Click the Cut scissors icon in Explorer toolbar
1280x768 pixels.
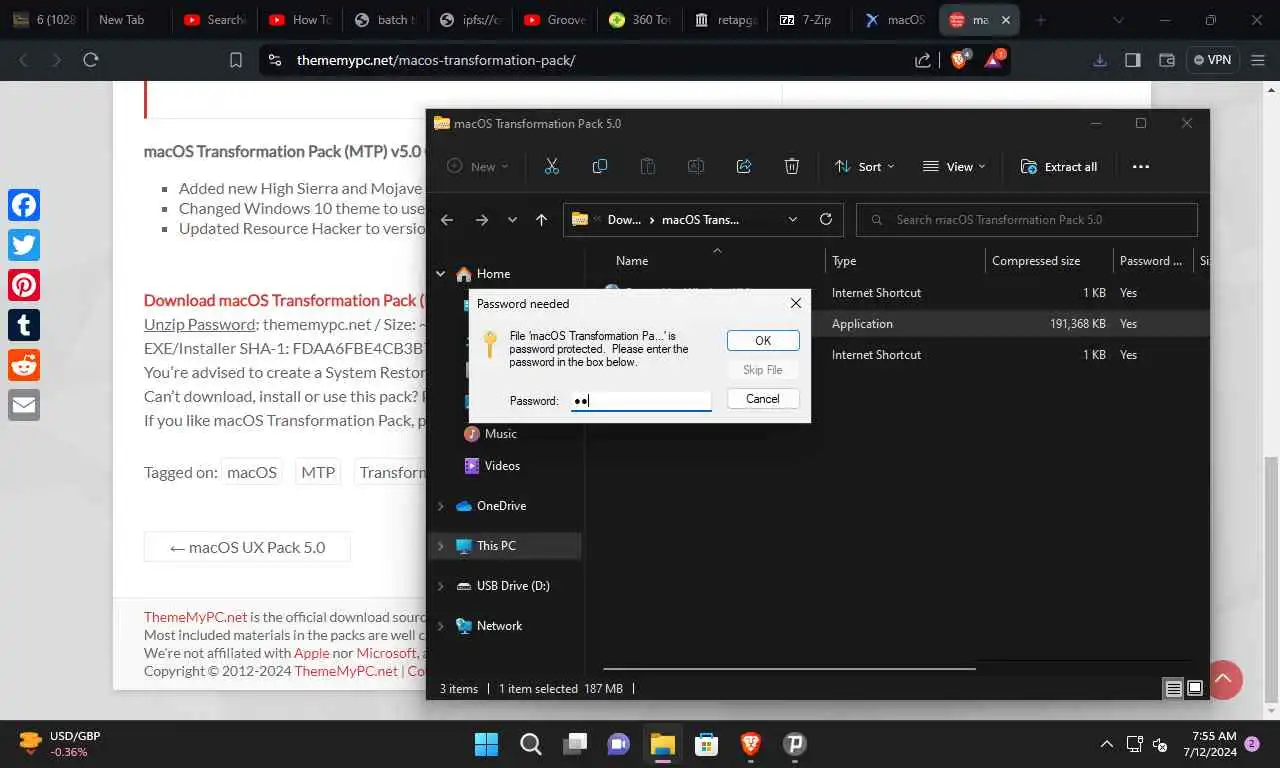[551, 167]
